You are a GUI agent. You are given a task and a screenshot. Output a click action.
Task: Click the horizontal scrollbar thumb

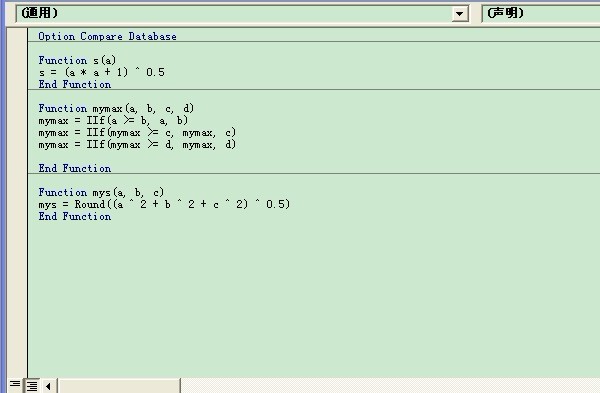tap(119, 386)
